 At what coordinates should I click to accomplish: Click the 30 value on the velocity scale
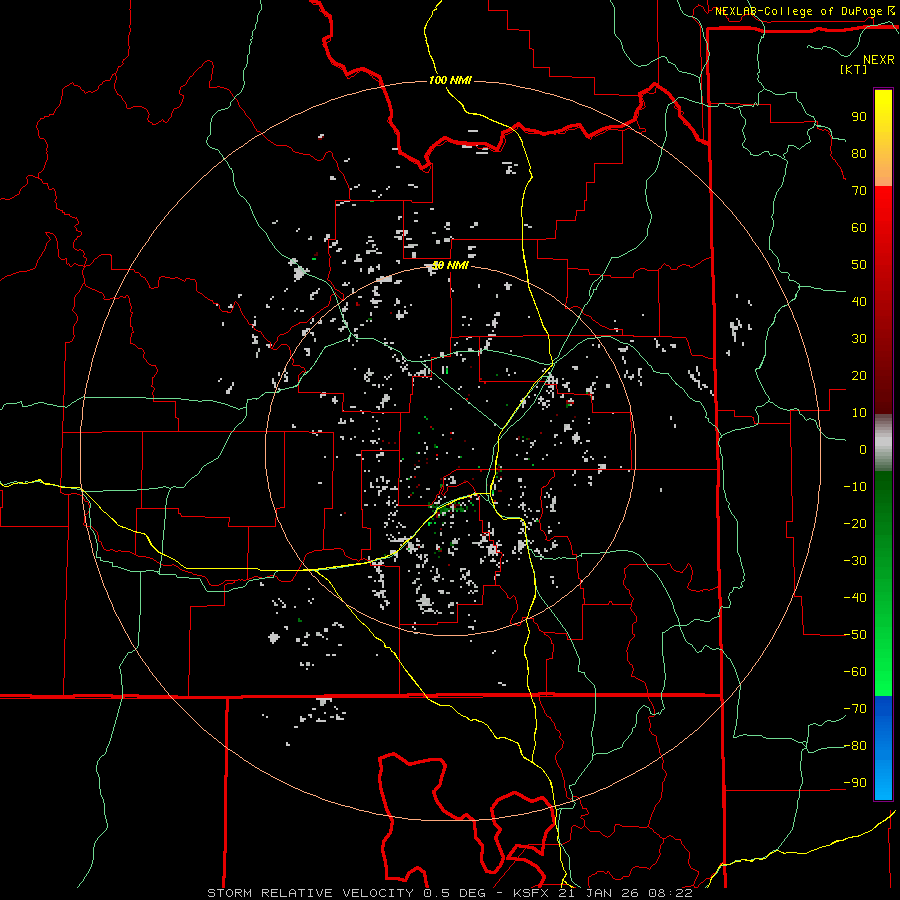tap(859, 339)
